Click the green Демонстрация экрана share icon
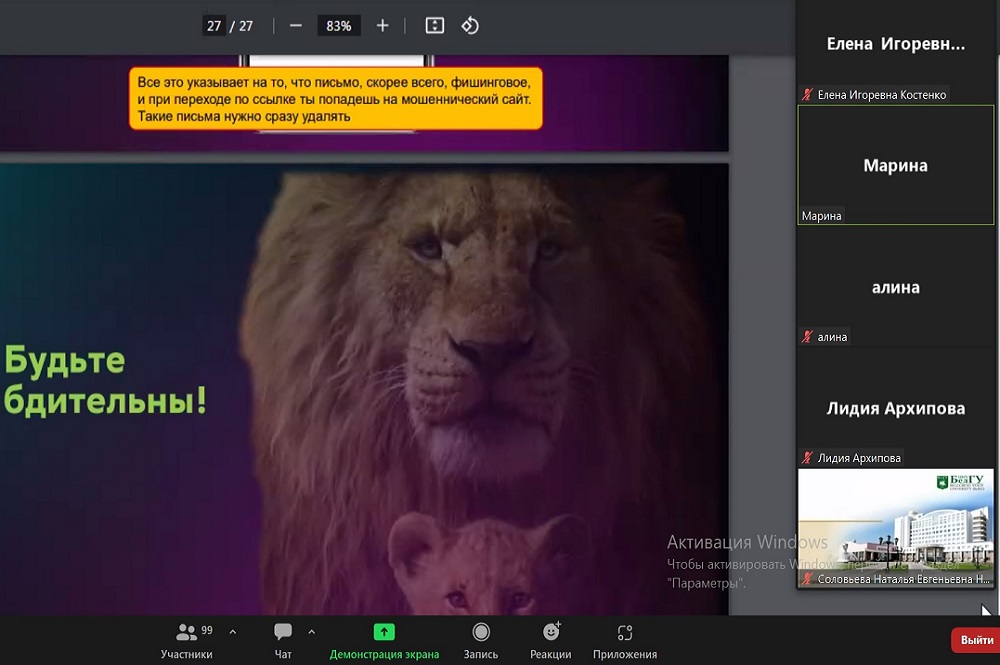Screen dimensions: 1000x665 [x=384, y=632]
